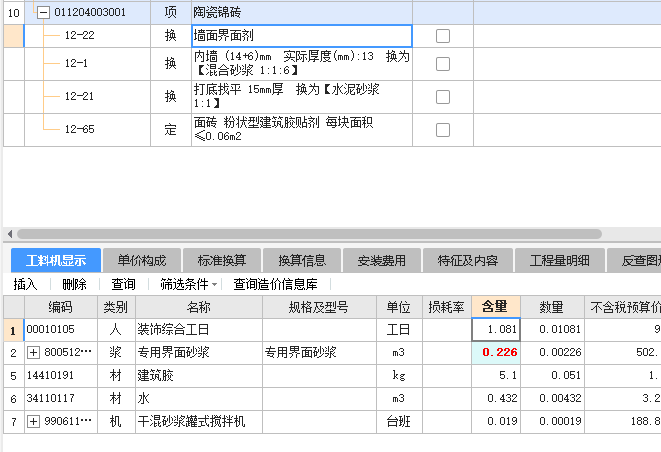The image size is (661, 452).
Task: Click the 单位 column header
Action: 399,307
